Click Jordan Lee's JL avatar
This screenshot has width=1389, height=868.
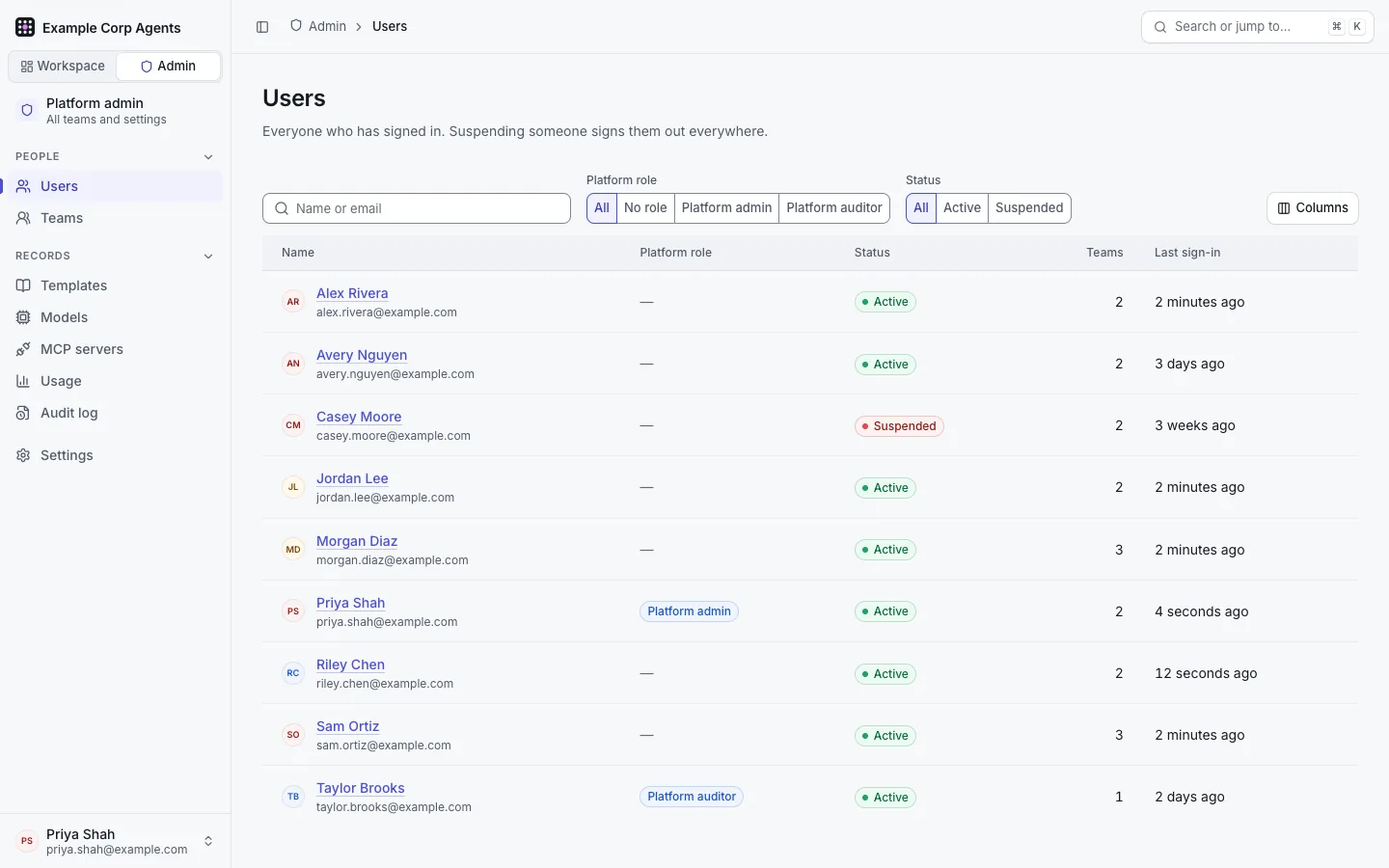[293, 487]
